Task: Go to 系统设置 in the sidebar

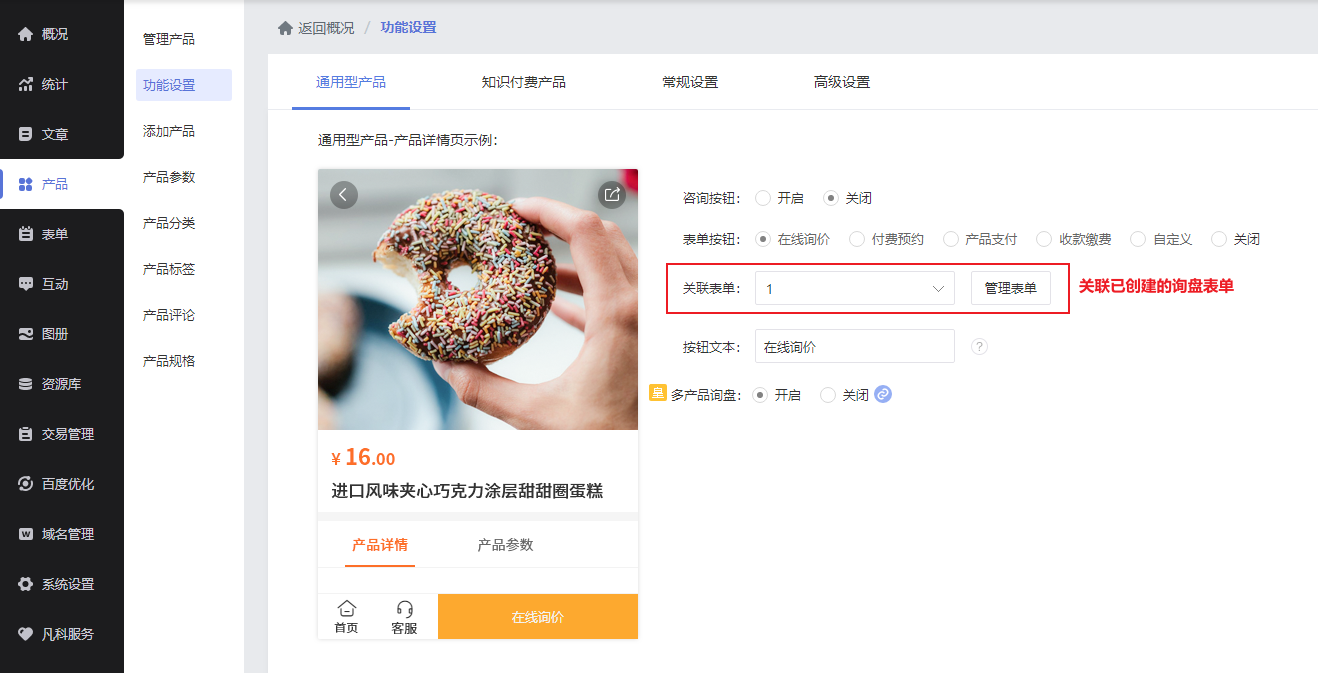Action: (x=62, y=584)
